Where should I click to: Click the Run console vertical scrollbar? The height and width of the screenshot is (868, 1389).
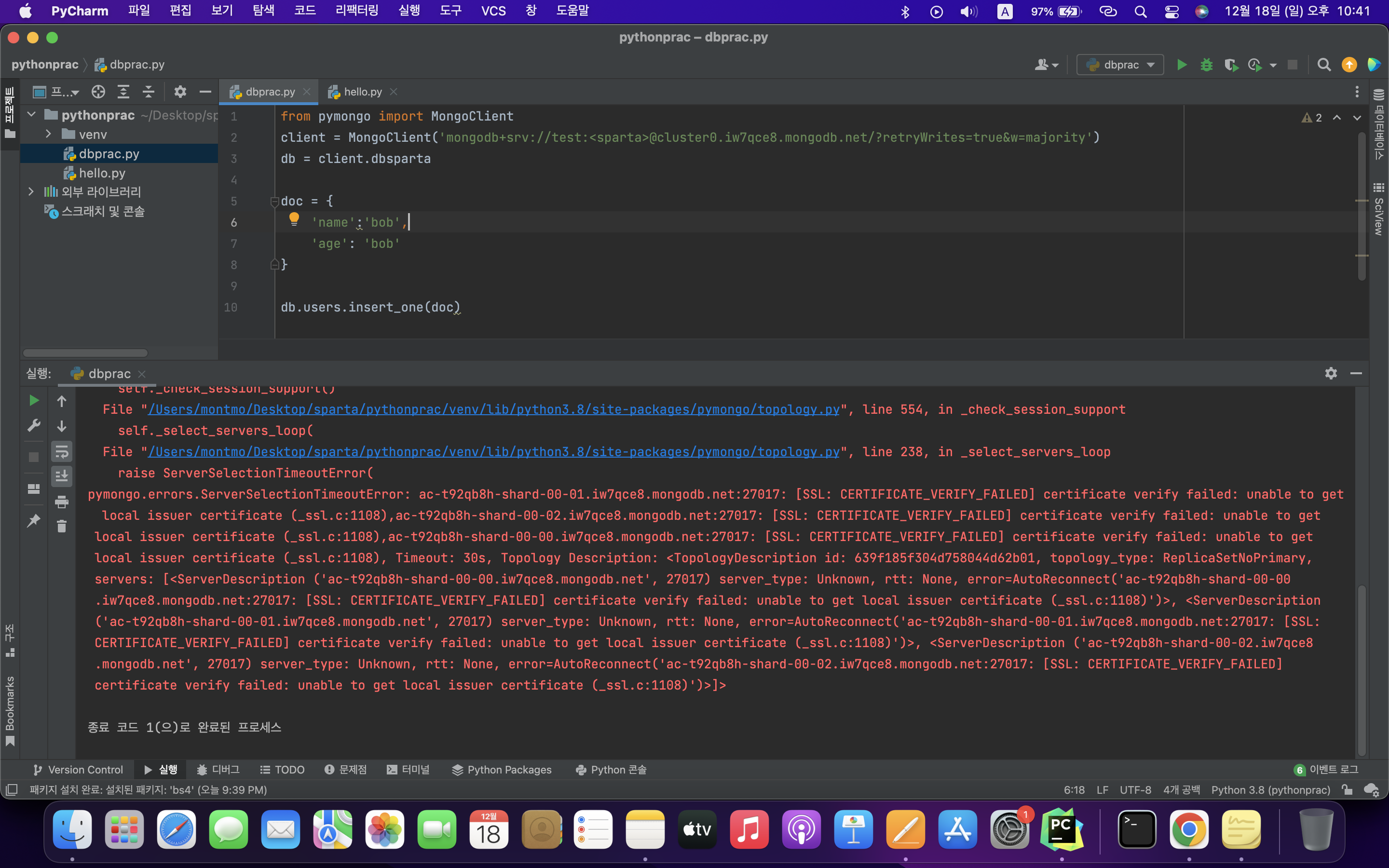[1362, 670]
